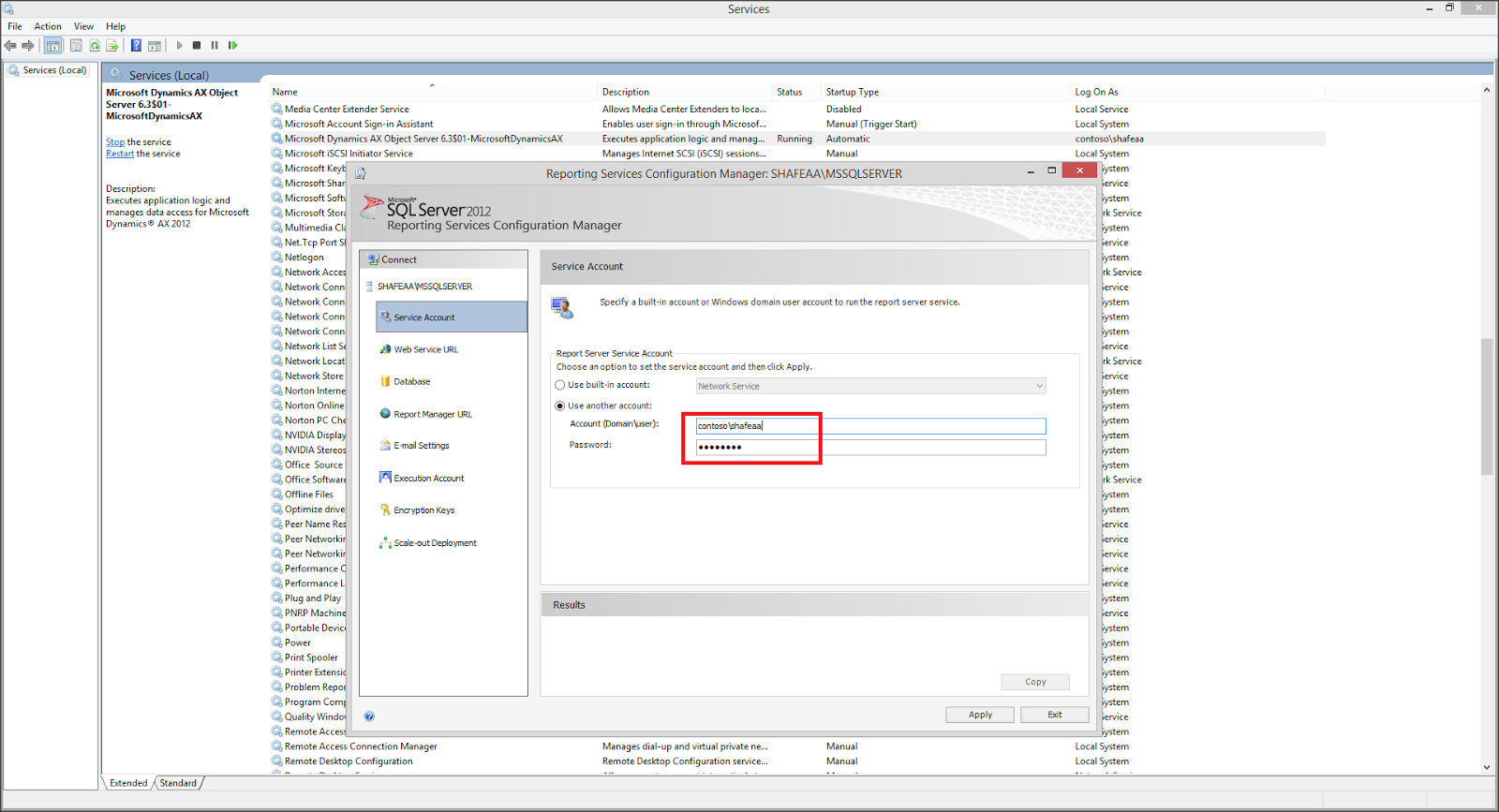Open the Help menu
Screen dimensions: 1499x812
(115, 26)
